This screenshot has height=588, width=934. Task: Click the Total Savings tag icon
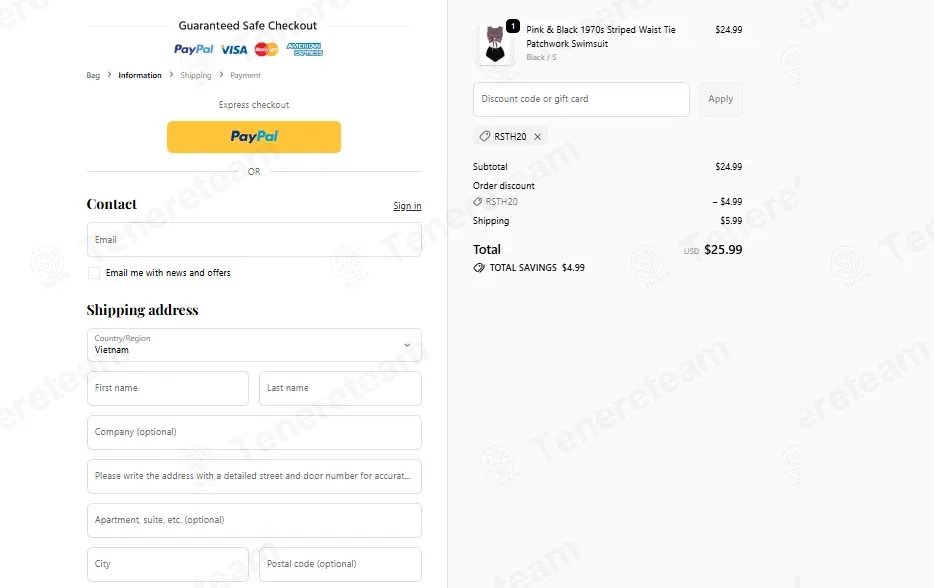pos(479,267)
